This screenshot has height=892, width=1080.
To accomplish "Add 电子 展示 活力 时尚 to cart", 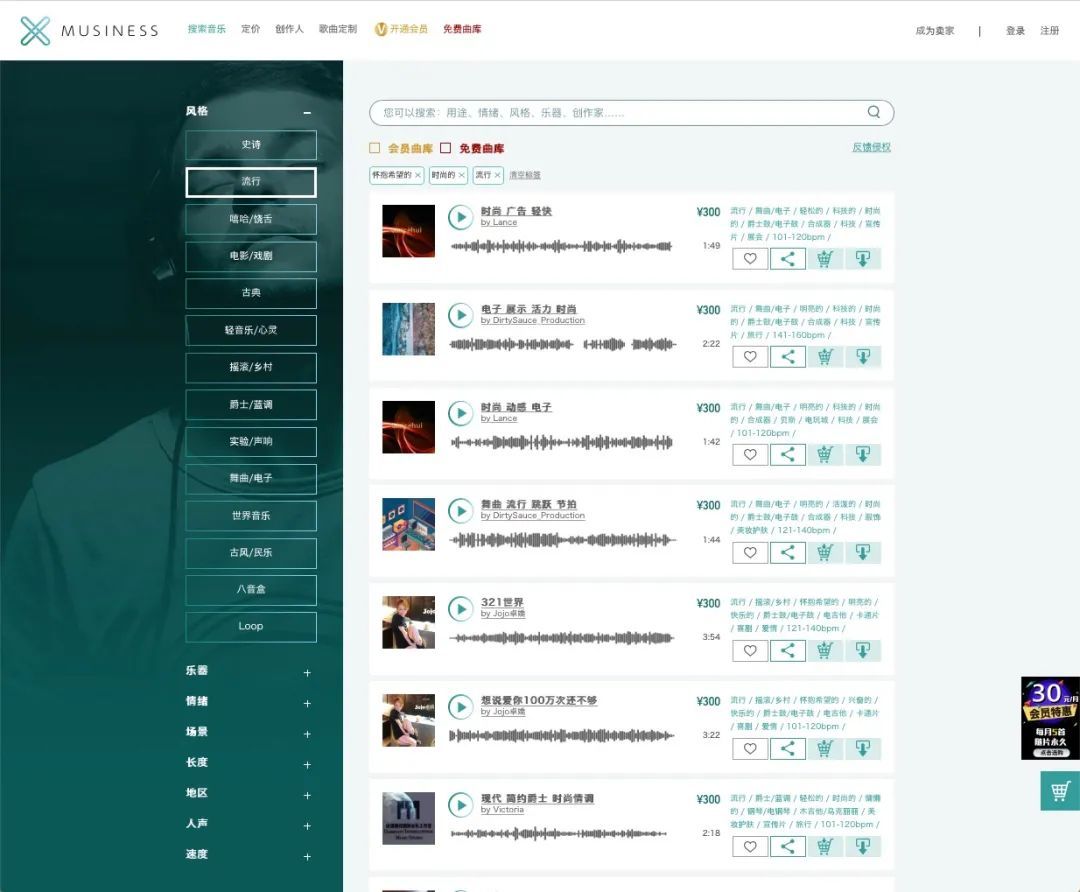I will [825, 357].
